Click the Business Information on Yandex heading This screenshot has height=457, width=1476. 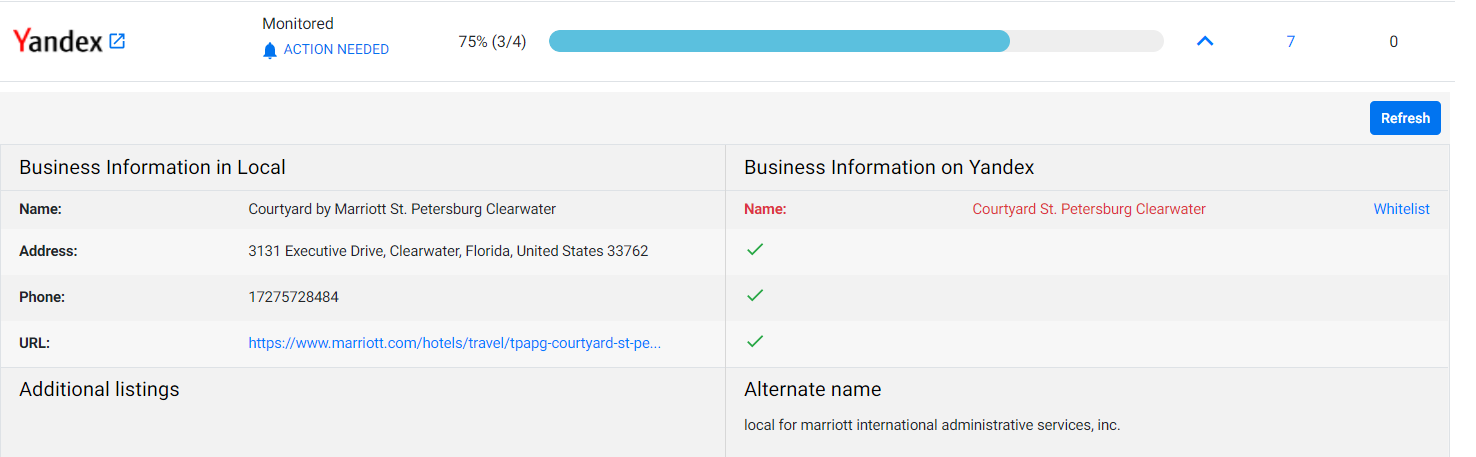click(889, 168)
